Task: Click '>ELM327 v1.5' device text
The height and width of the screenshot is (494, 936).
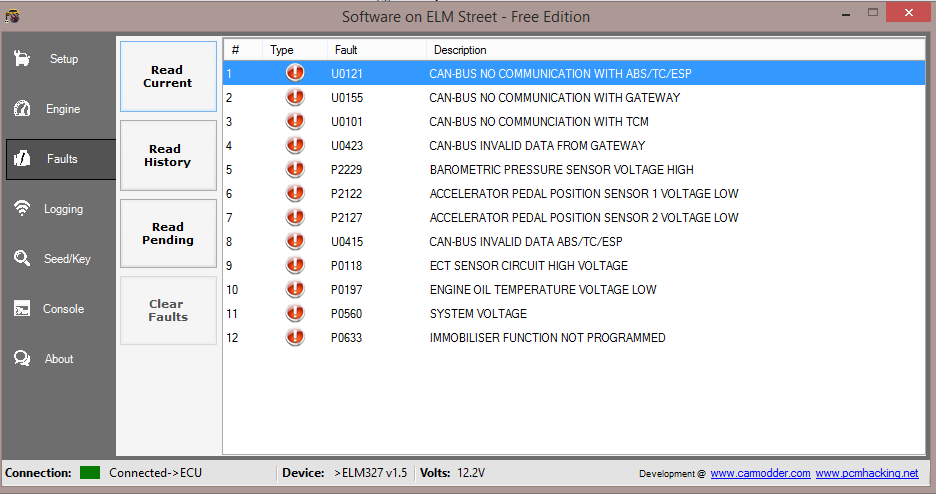Action: coord(370,473)
